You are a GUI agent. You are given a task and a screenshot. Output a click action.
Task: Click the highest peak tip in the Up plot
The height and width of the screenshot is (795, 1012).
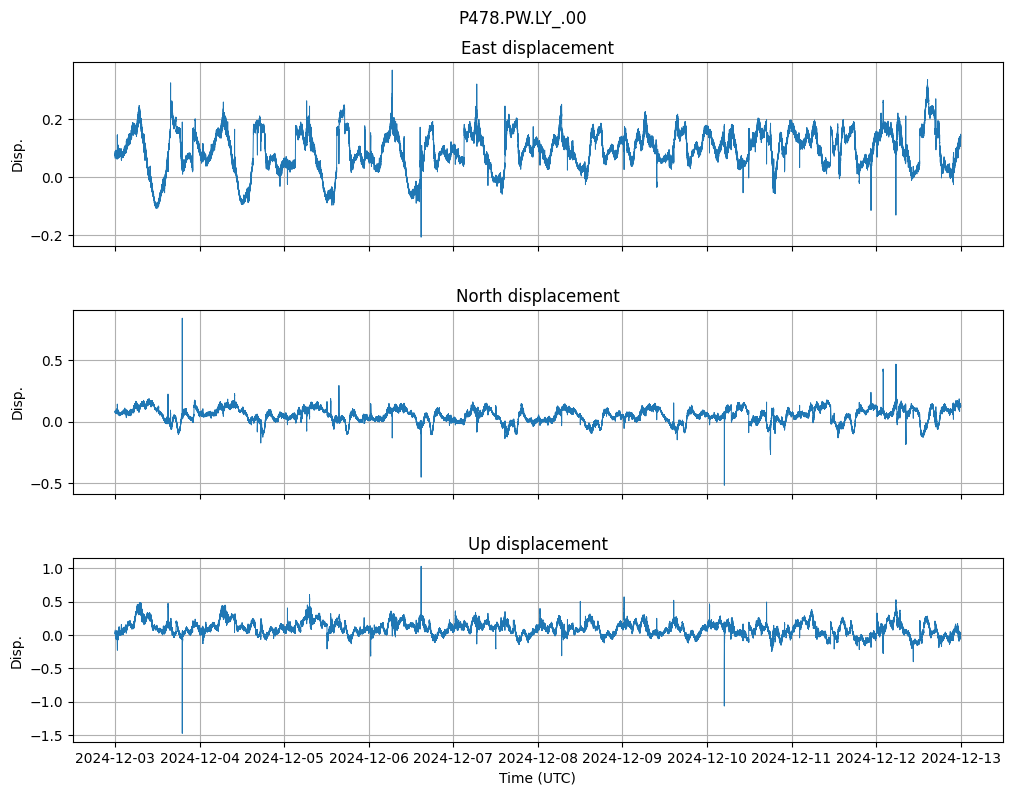click(x=421, y=567)
